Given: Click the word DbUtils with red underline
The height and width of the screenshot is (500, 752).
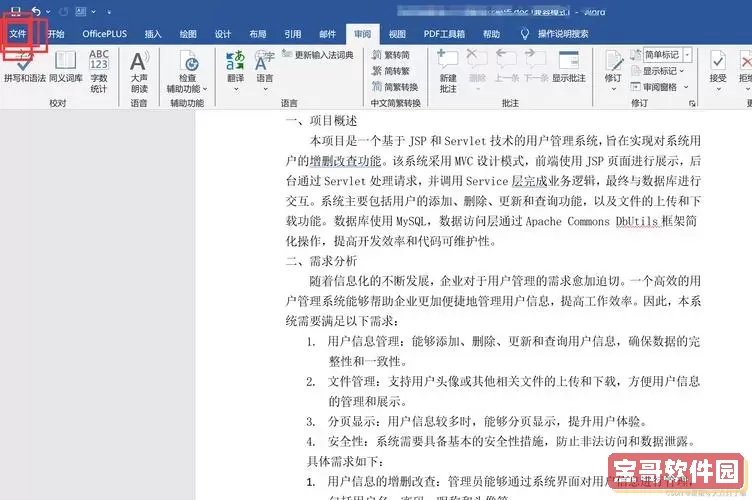Looking at the screenshot, I should tap(636, 221).
